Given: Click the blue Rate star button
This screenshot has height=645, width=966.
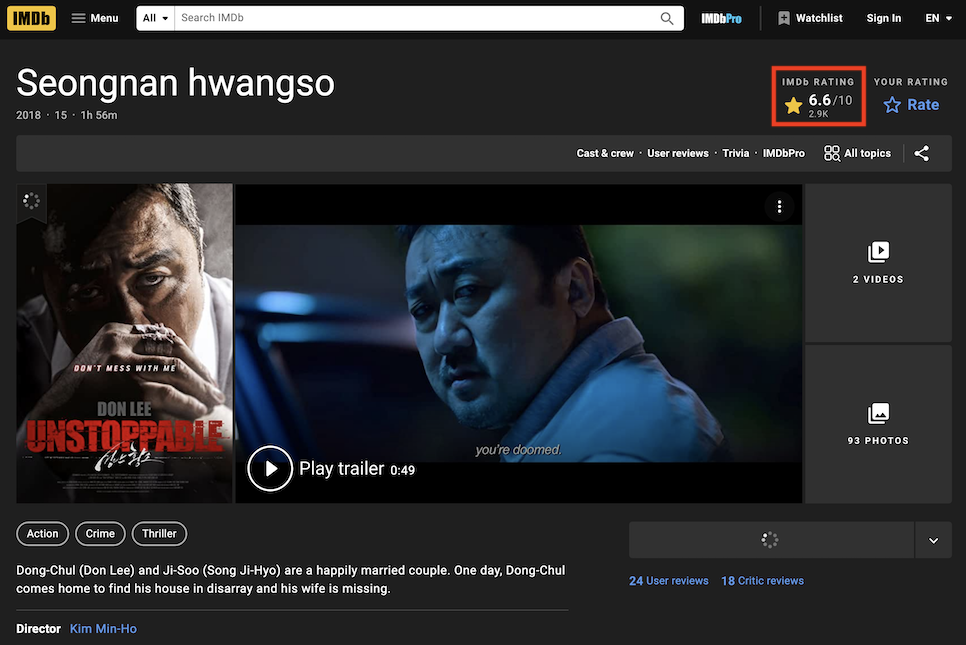Looking at the screenshot, I should 911,105.
